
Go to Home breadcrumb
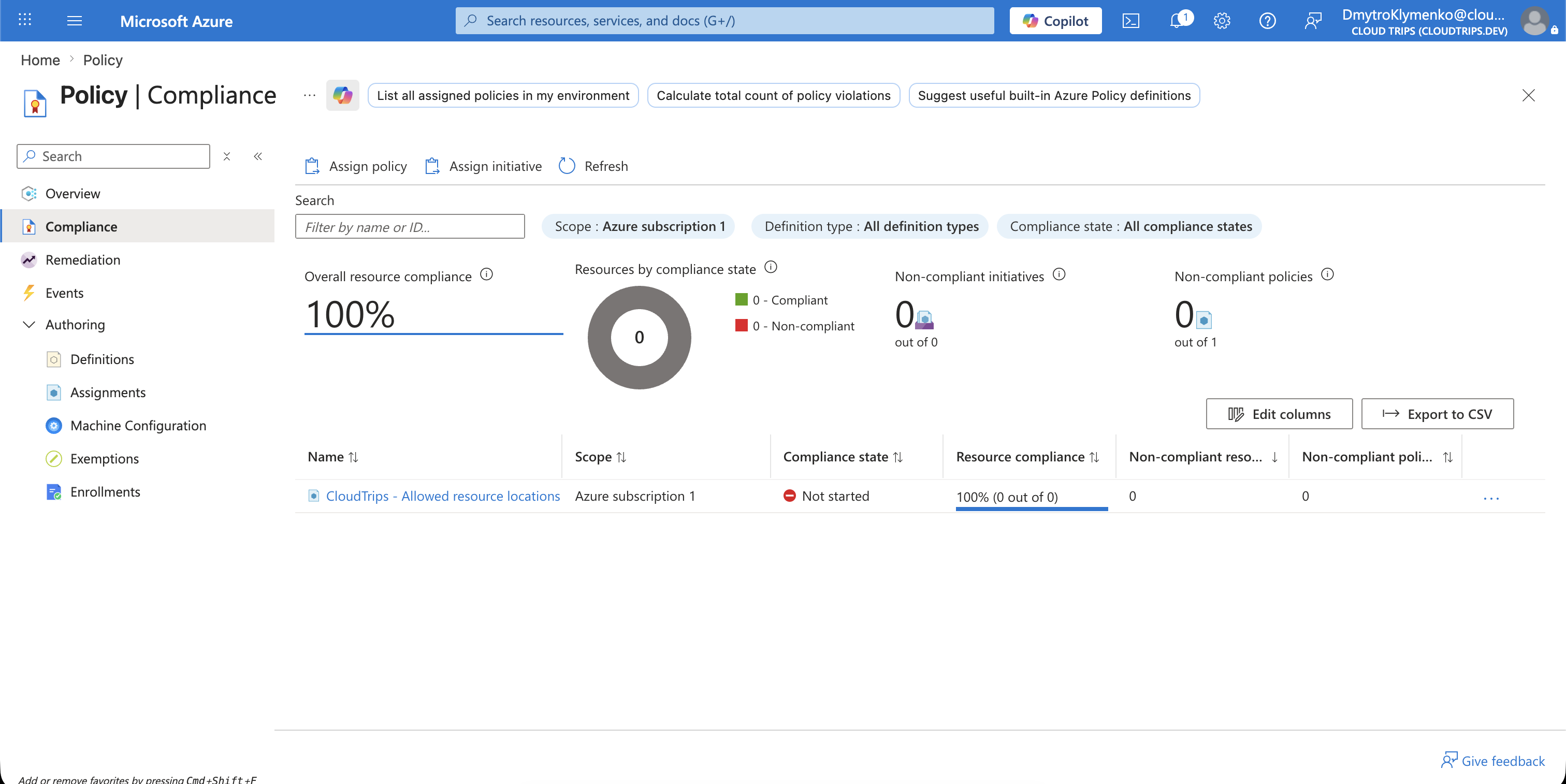40,60
